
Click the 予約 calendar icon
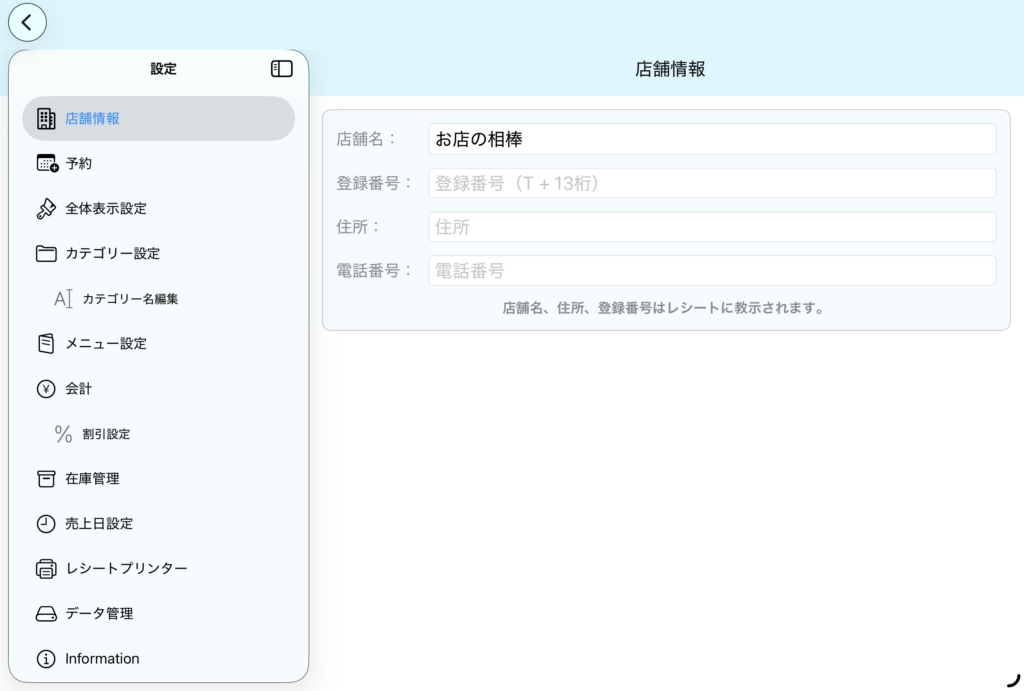47,164
